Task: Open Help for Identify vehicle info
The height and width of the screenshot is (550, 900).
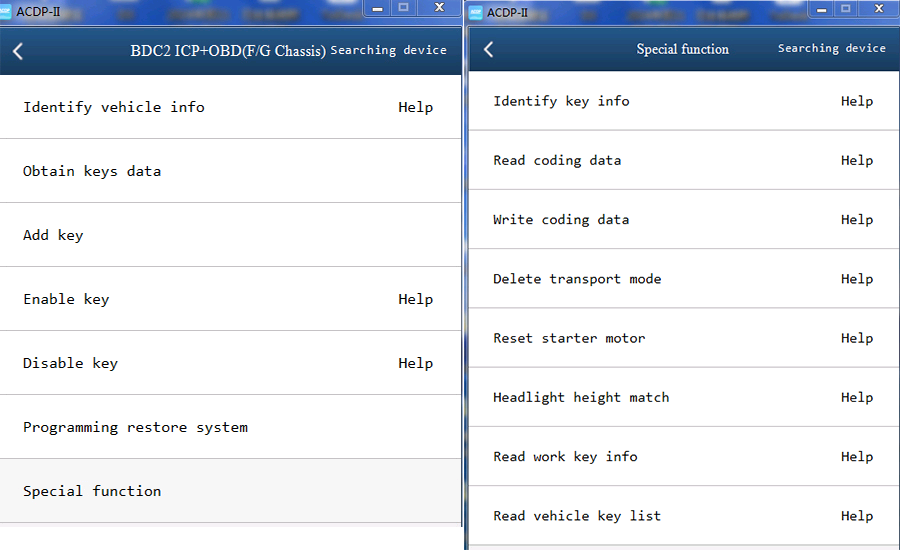Action: (415, 107)
